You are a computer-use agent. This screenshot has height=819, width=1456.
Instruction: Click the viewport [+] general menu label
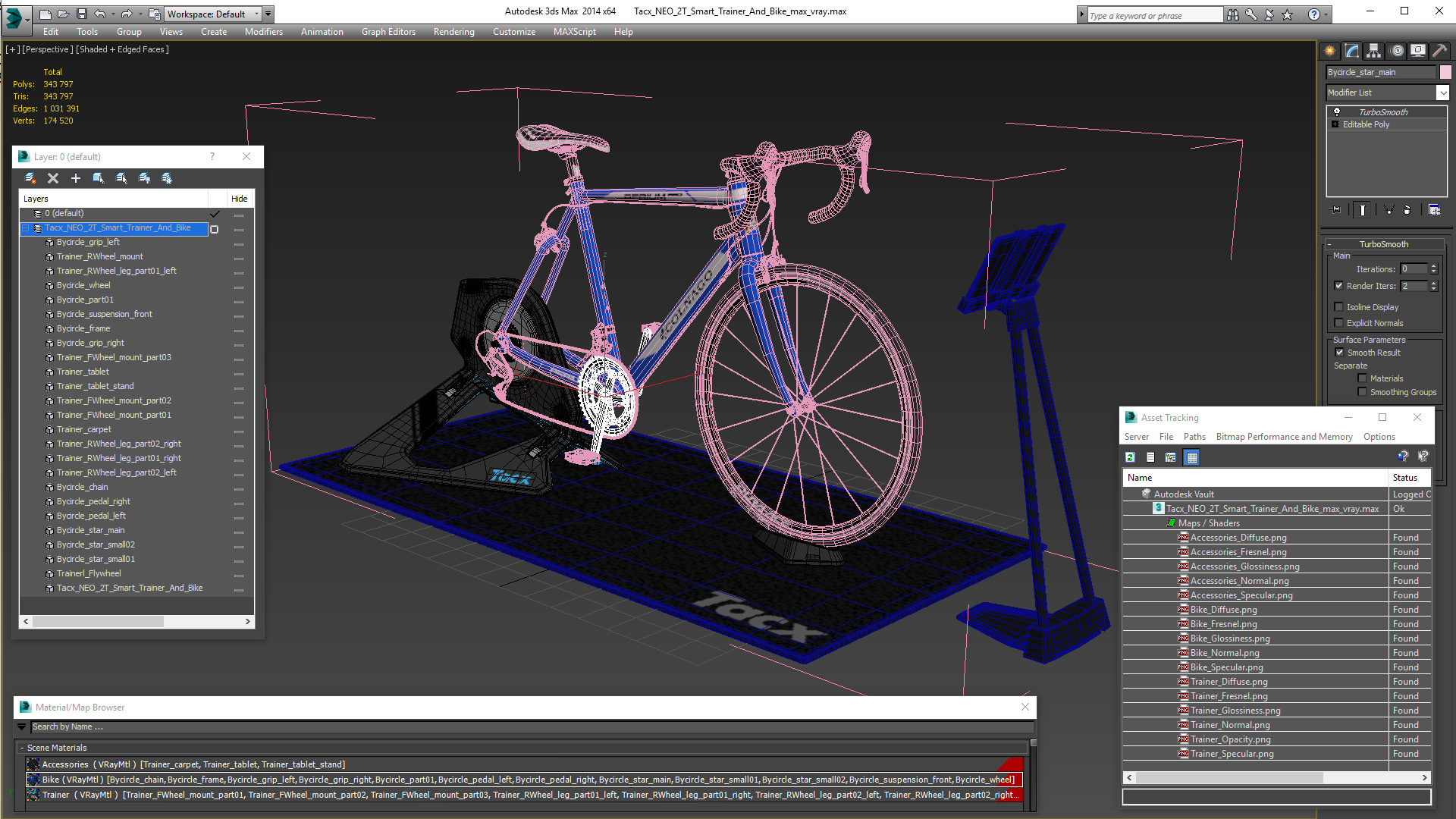13,49
